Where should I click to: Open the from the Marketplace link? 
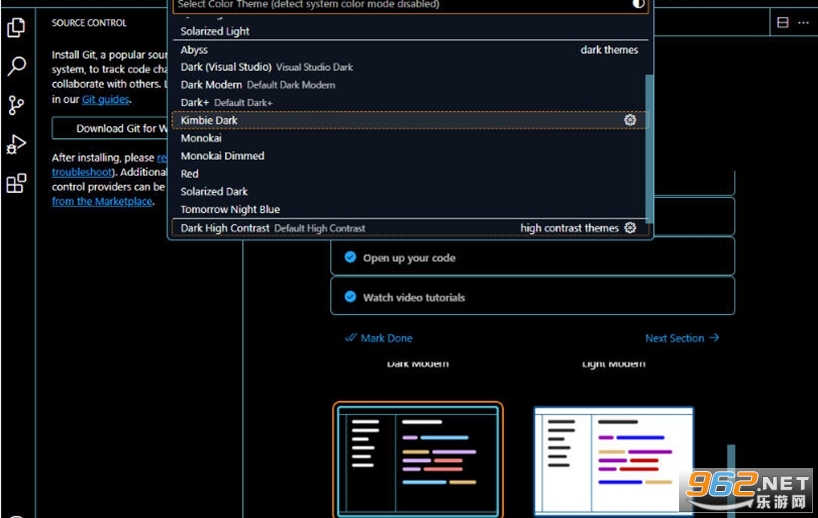click(102, 201)
